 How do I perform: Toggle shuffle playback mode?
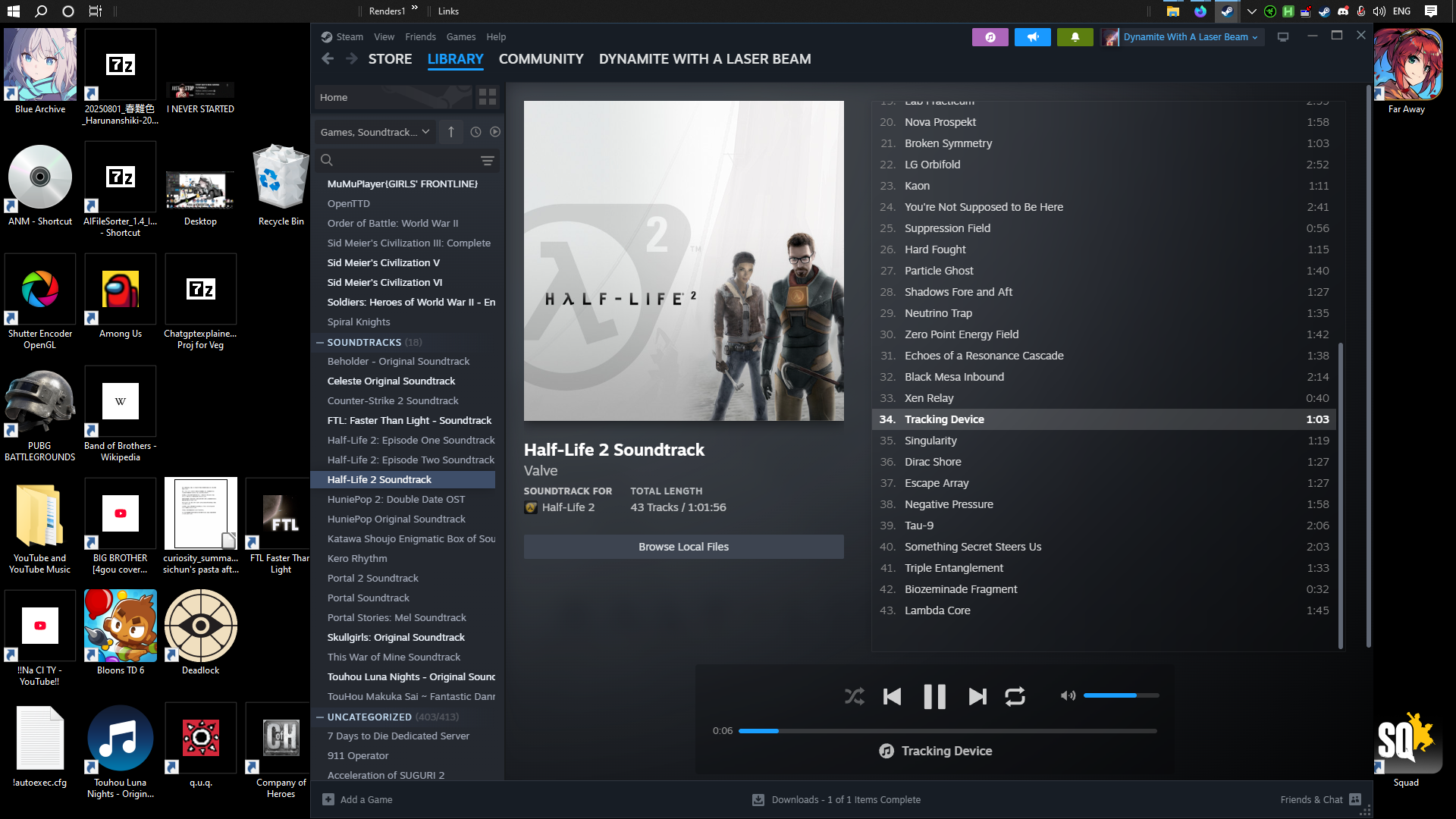pyautogui.click(x=854, y=696)
